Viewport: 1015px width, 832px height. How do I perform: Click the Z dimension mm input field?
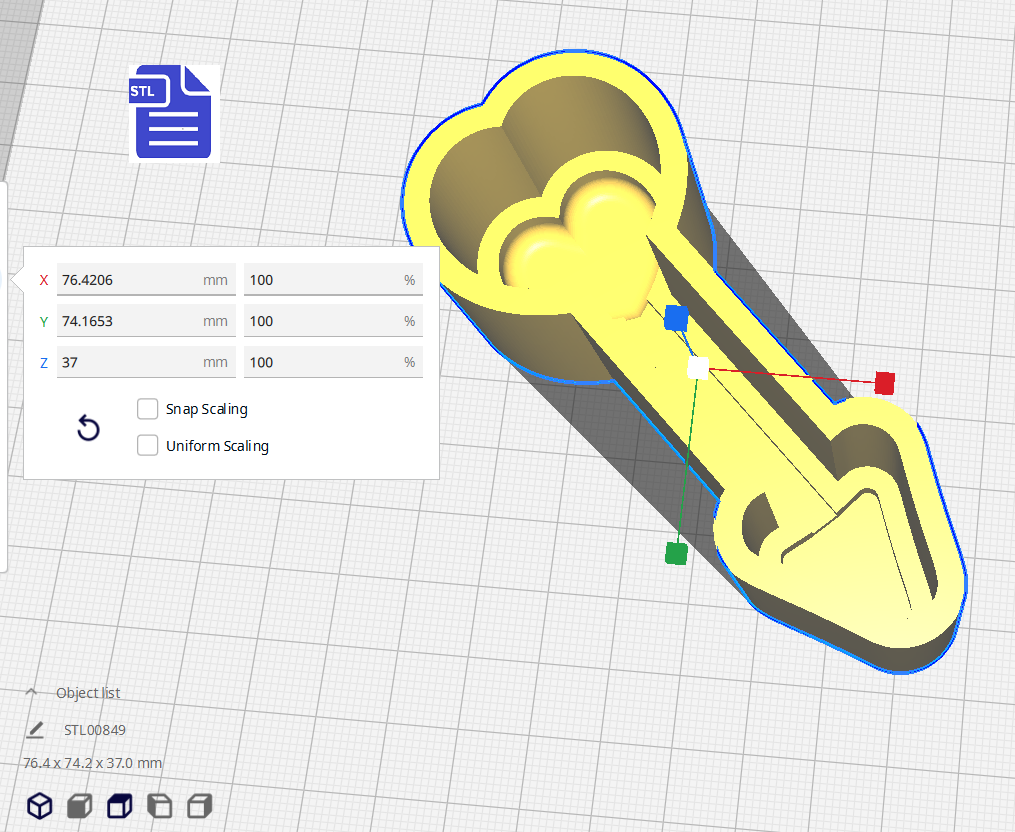pos(130,362)
